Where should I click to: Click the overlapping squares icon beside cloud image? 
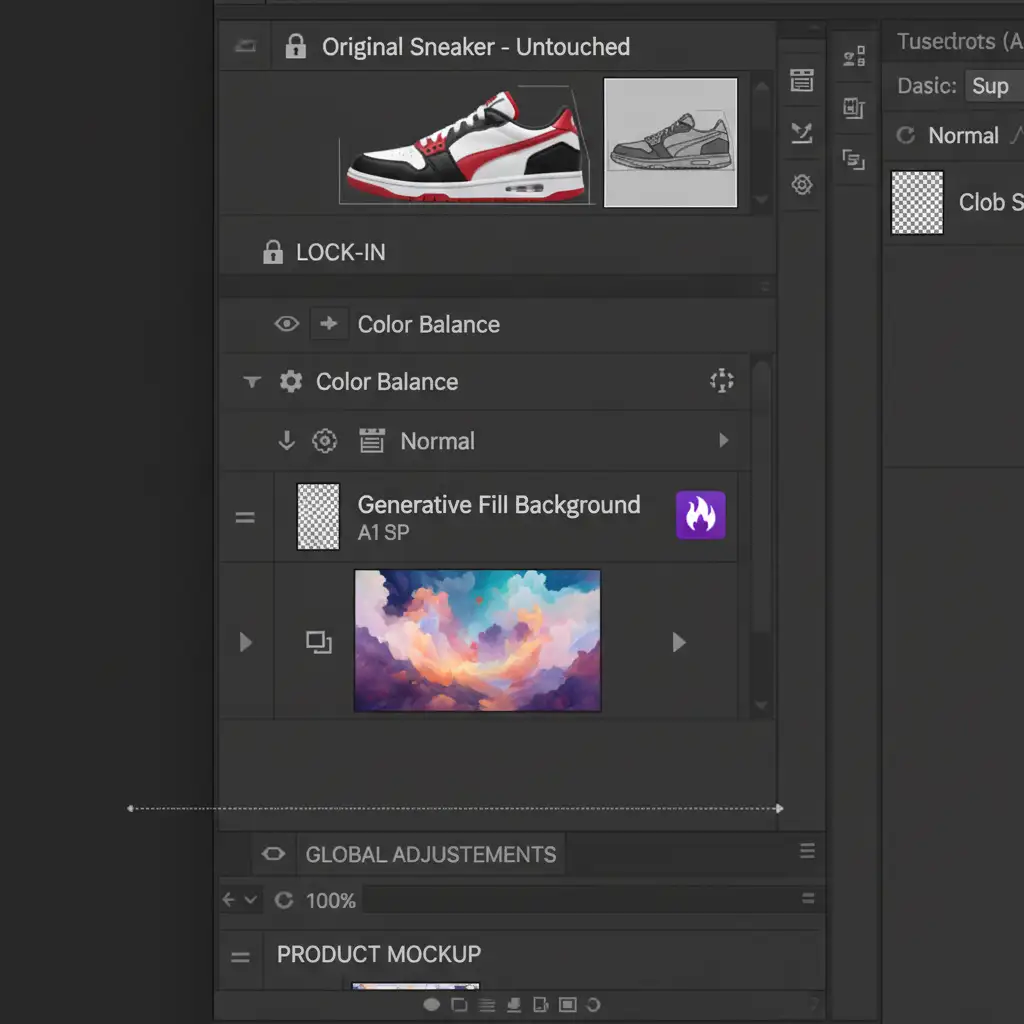coord(319,642)
